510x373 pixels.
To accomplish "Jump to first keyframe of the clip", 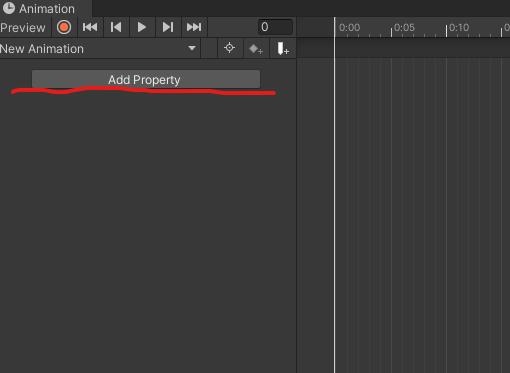I will click(90, 27).
